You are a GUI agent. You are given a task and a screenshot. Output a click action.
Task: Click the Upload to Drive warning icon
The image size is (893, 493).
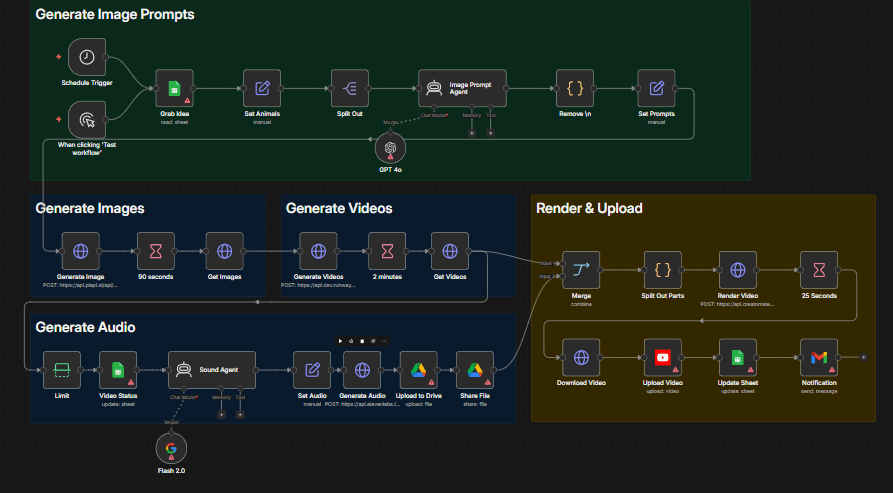431,383
